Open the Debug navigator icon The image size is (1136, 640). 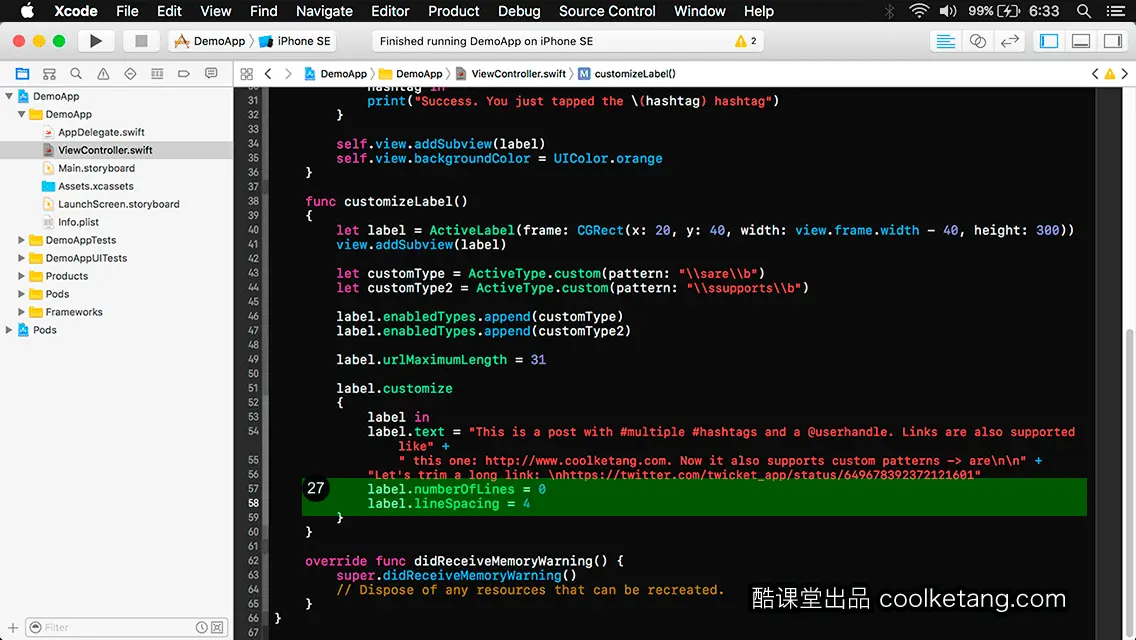tap(156, 73)
